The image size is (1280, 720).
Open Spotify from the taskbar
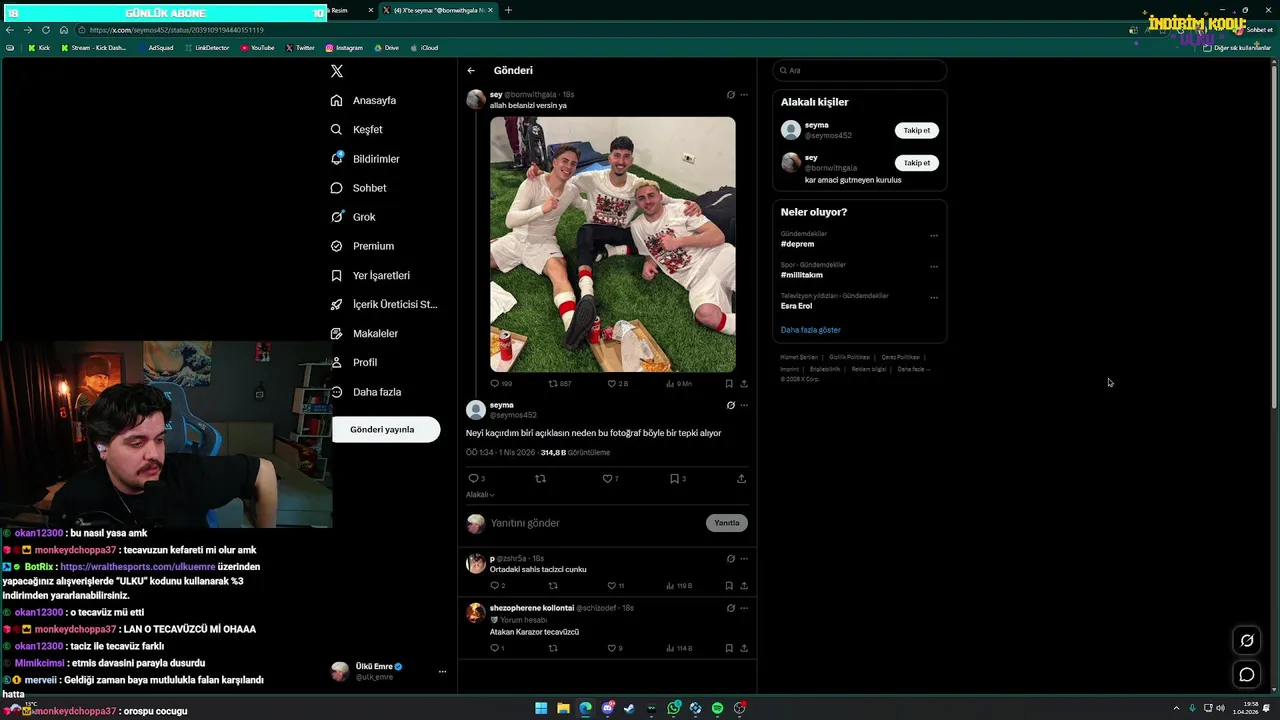click(x=718, y=708)
